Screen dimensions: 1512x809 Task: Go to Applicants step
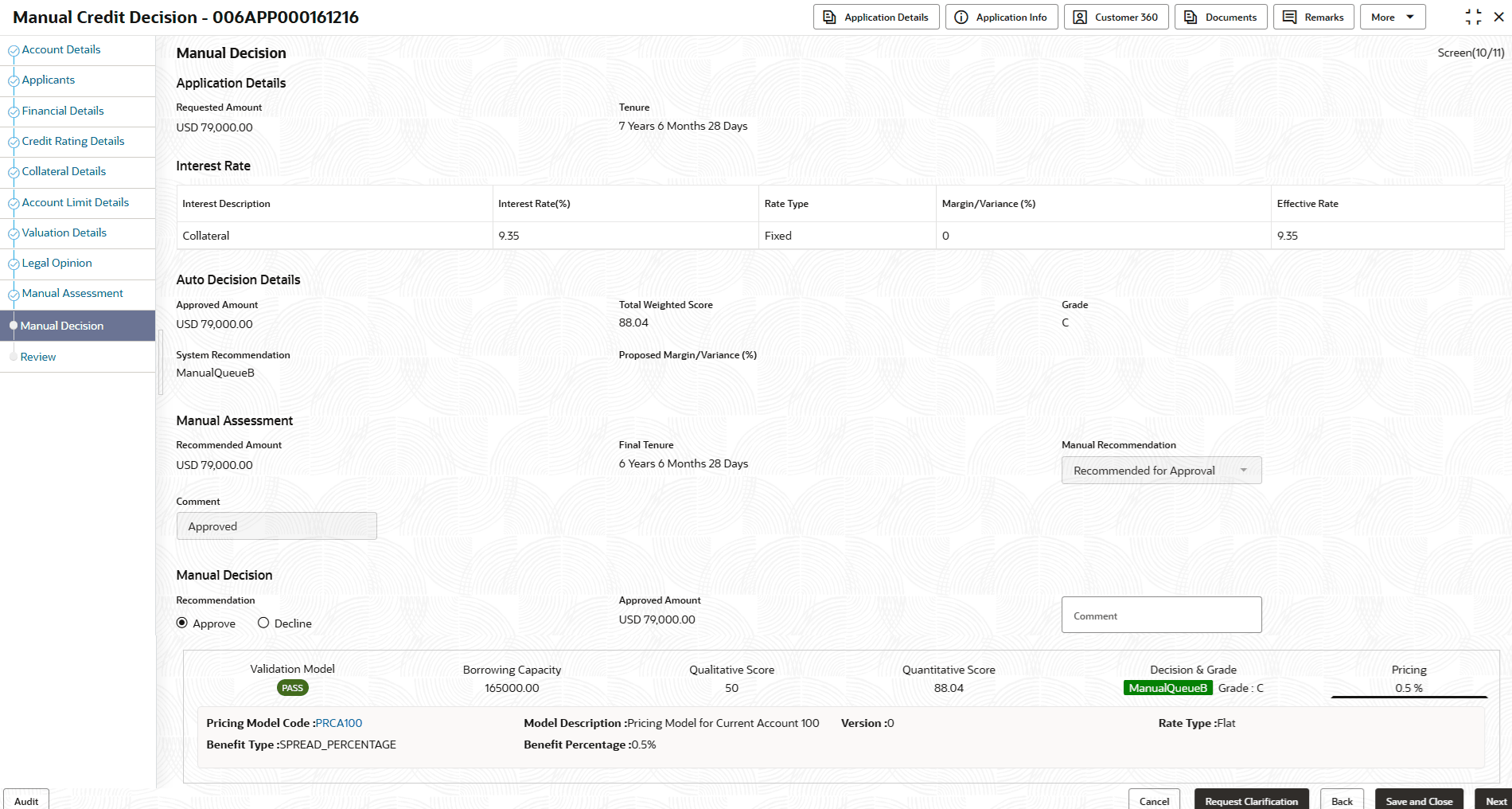pos(49,80)
